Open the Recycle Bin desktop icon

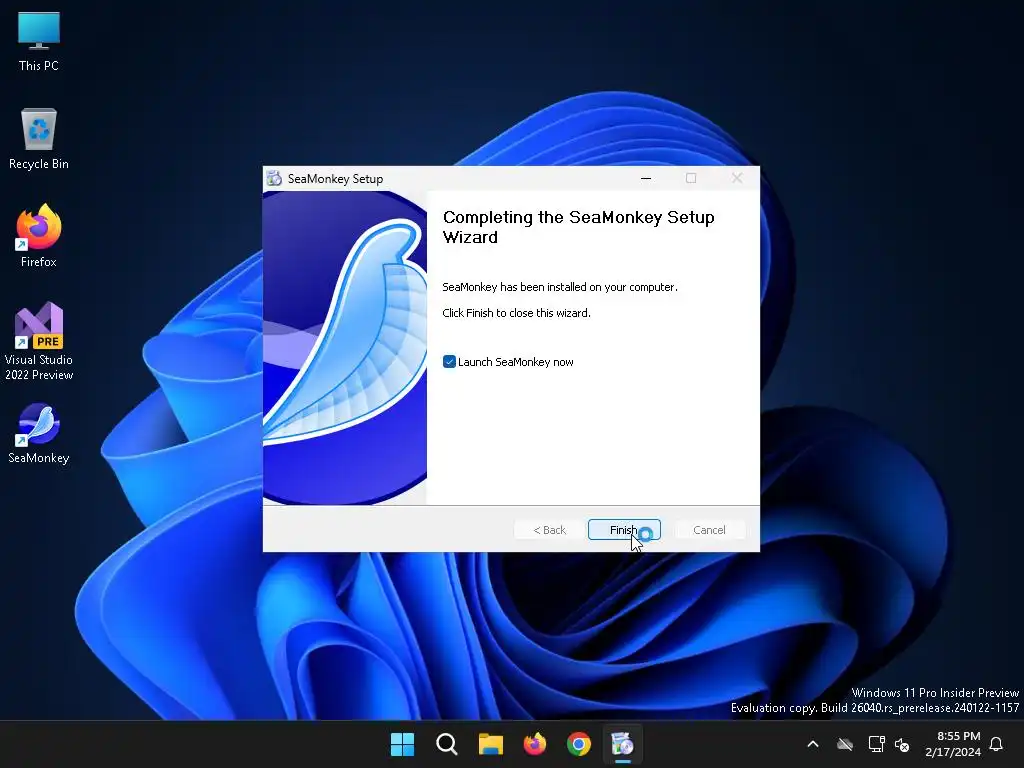click(x=39, y=139)
